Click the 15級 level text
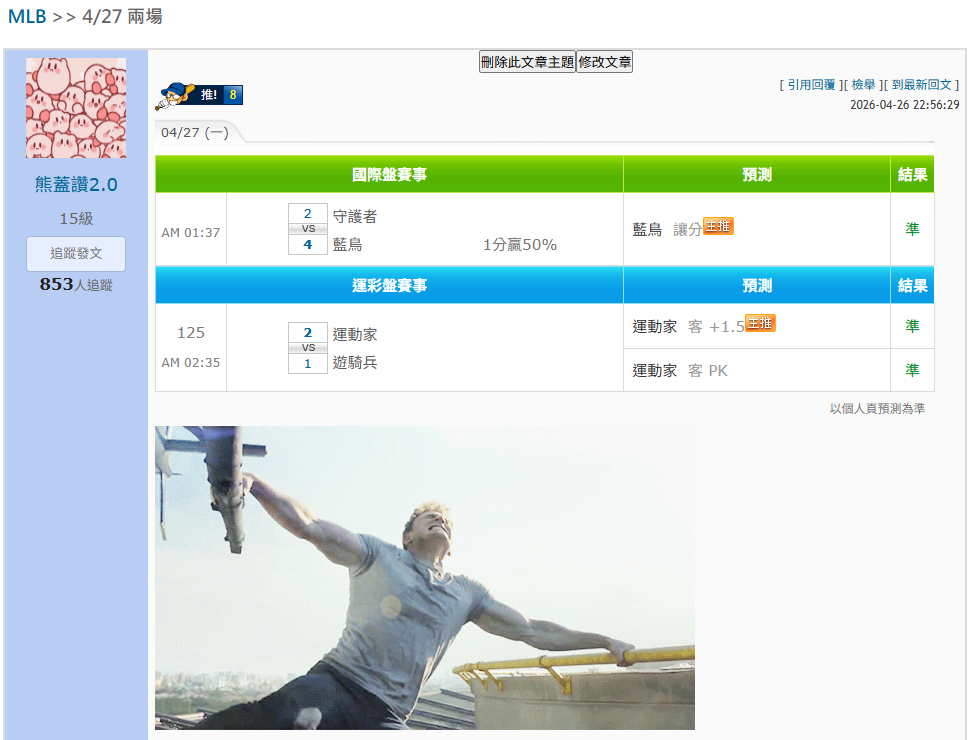 [x=76, y=218]
